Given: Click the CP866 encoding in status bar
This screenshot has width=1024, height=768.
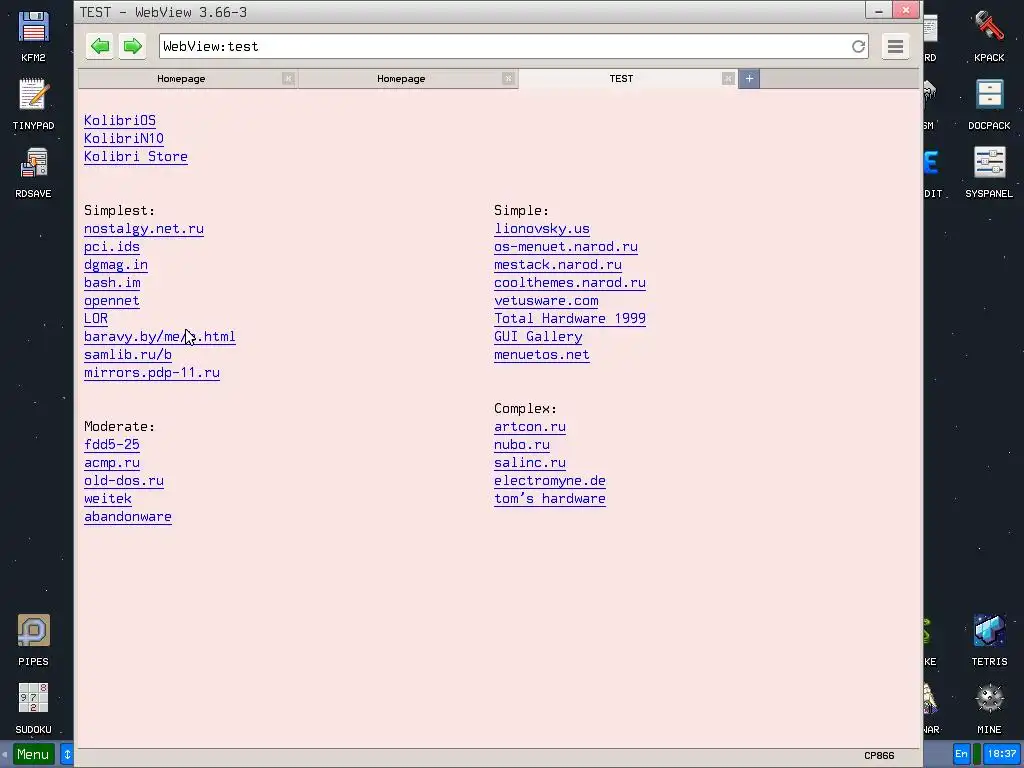Looking at the screenshot, I should (879, 756).
